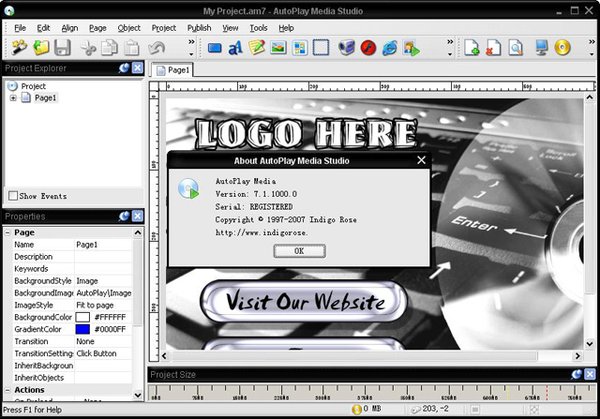Collapse the Page section in Properties
The width and height of the screenshot is (600, 419).
(8, 232)
